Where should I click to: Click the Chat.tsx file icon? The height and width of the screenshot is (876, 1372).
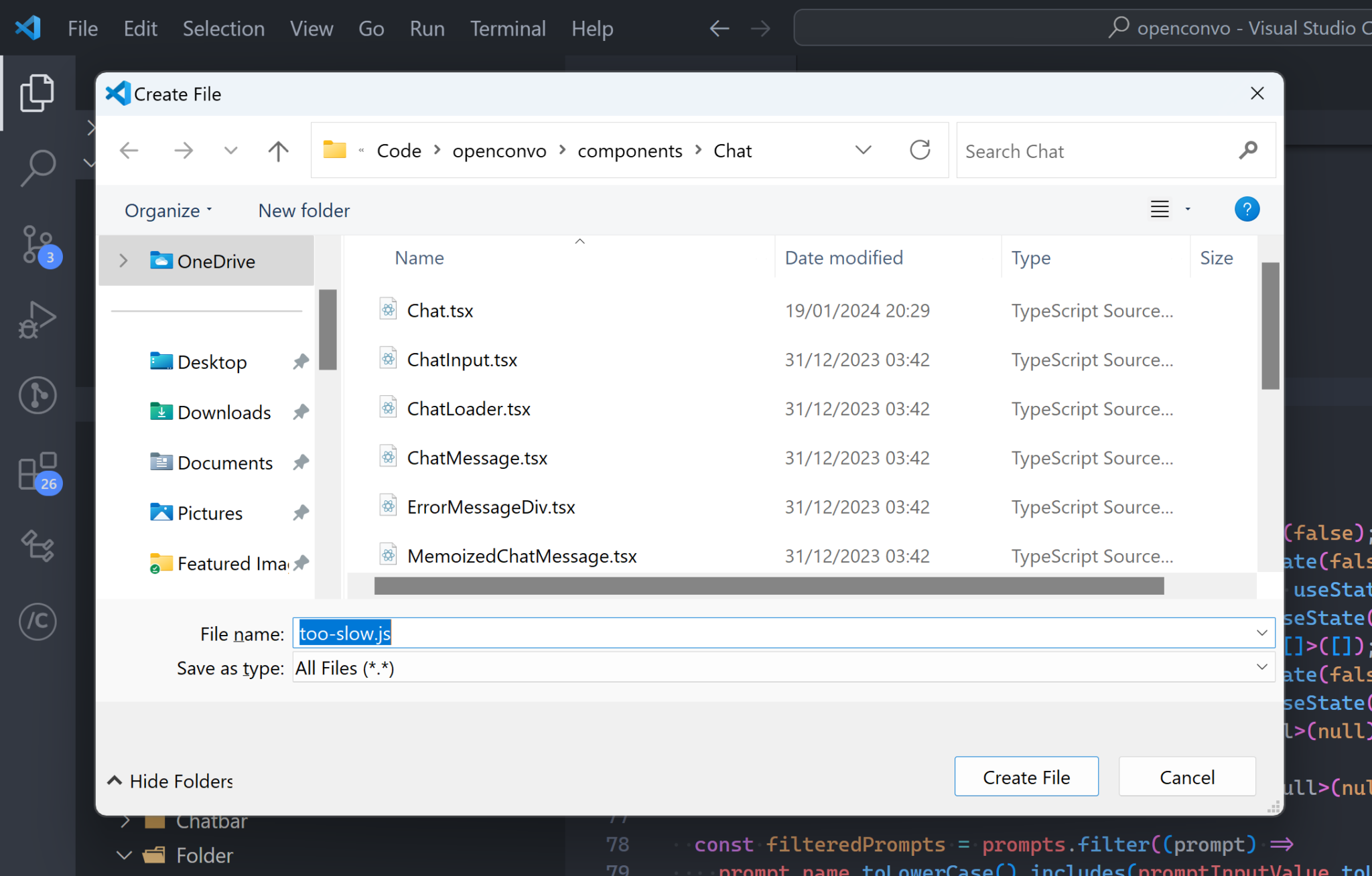pos(389,309)
